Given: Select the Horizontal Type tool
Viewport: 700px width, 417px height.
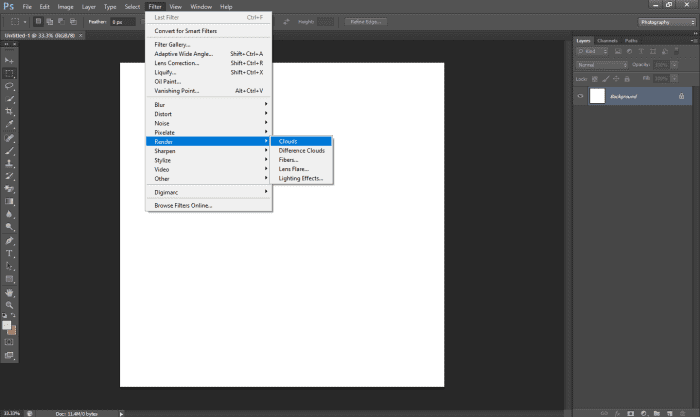Looking at the screenshot, I should coord(10,253).
